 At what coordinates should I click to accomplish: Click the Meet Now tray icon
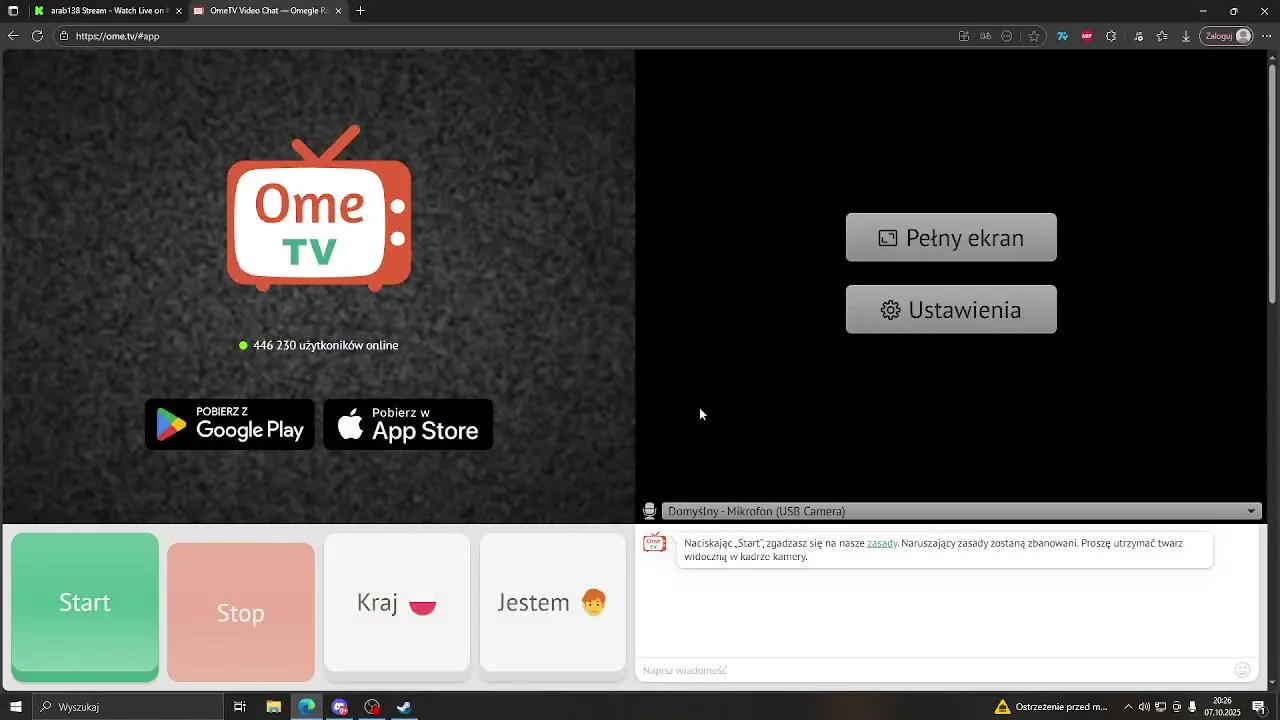coord(1176,707)
